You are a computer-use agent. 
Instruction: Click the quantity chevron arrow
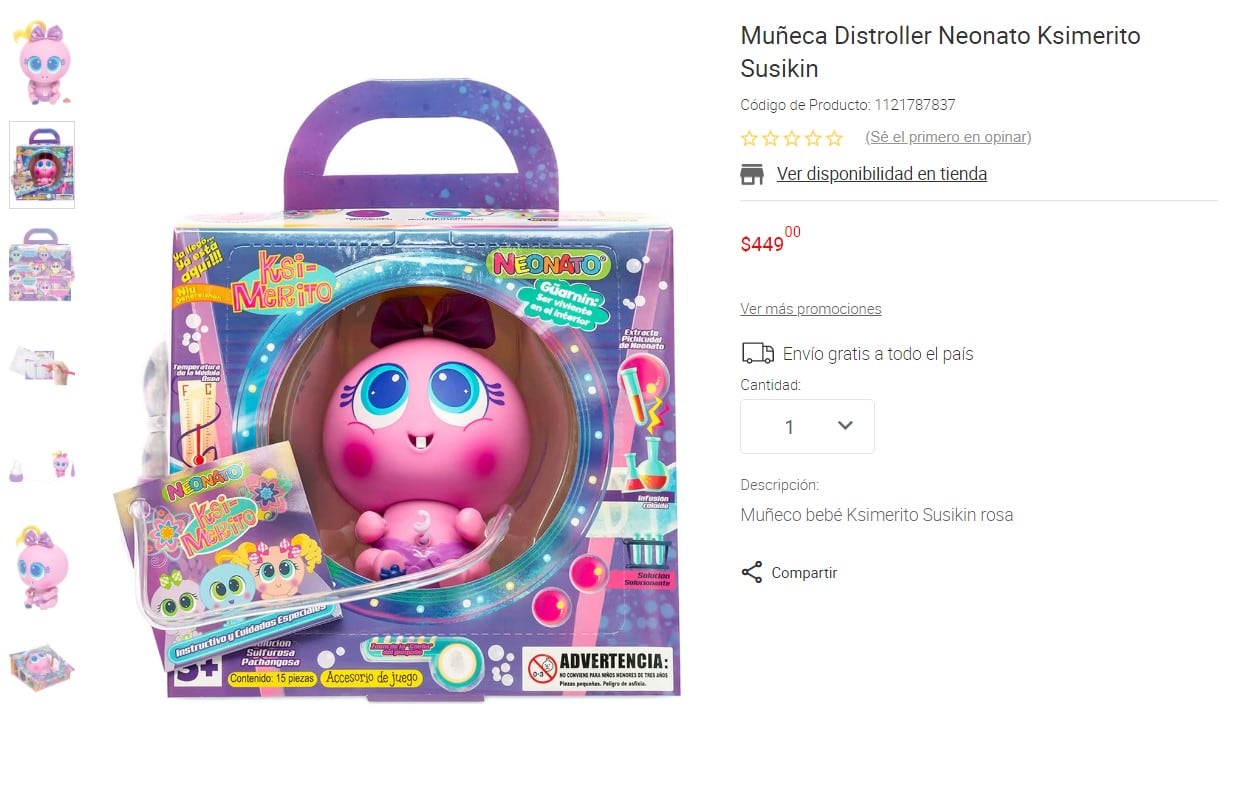point(845,426)
